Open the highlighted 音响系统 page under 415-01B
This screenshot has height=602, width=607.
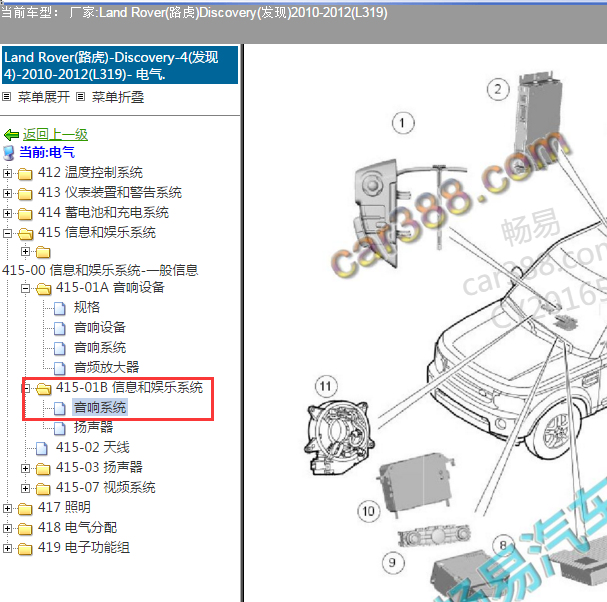coord(100,408)
